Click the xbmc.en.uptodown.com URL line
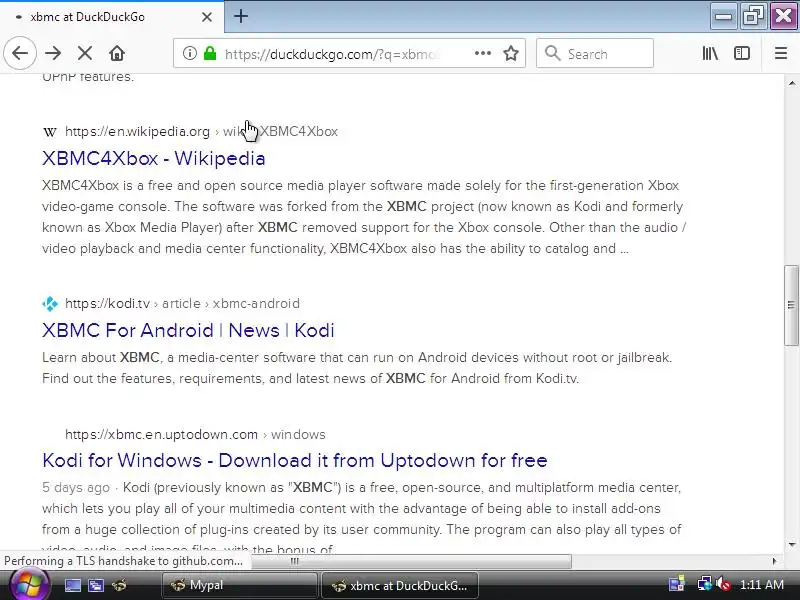This screenshot has height=600, width=800. click(195, 435)
